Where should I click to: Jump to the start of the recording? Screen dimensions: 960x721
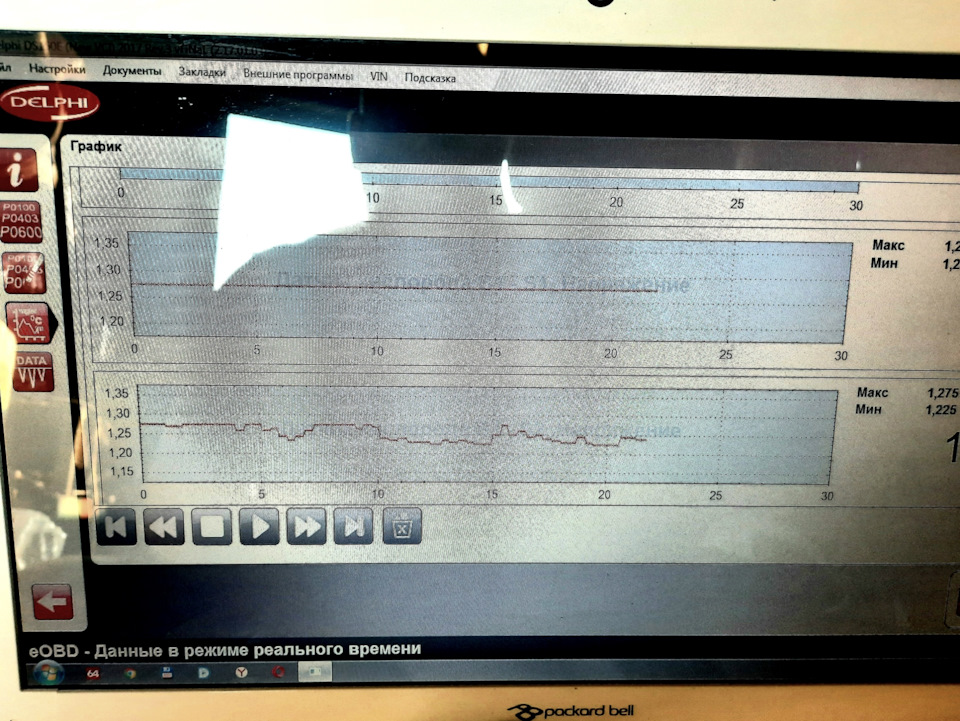(x=116, y=526)
